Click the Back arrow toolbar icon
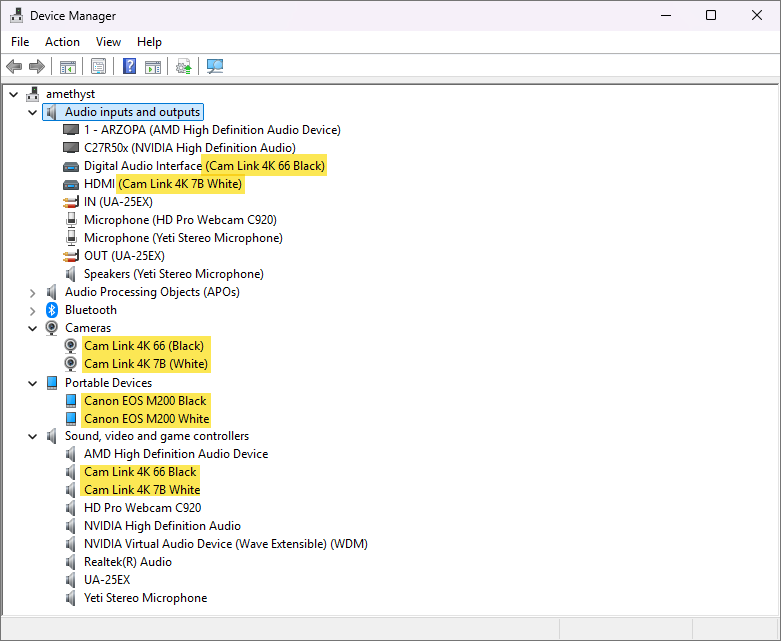This screenshot has height=641, width=781. point(14,66)
